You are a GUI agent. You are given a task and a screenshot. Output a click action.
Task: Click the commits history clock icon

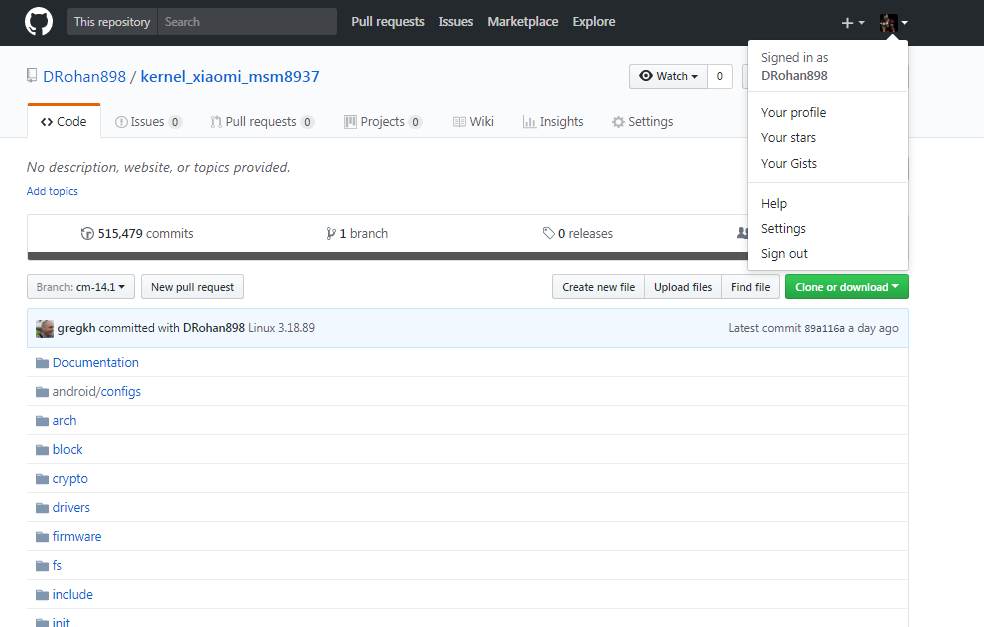[x=87, y=233]
